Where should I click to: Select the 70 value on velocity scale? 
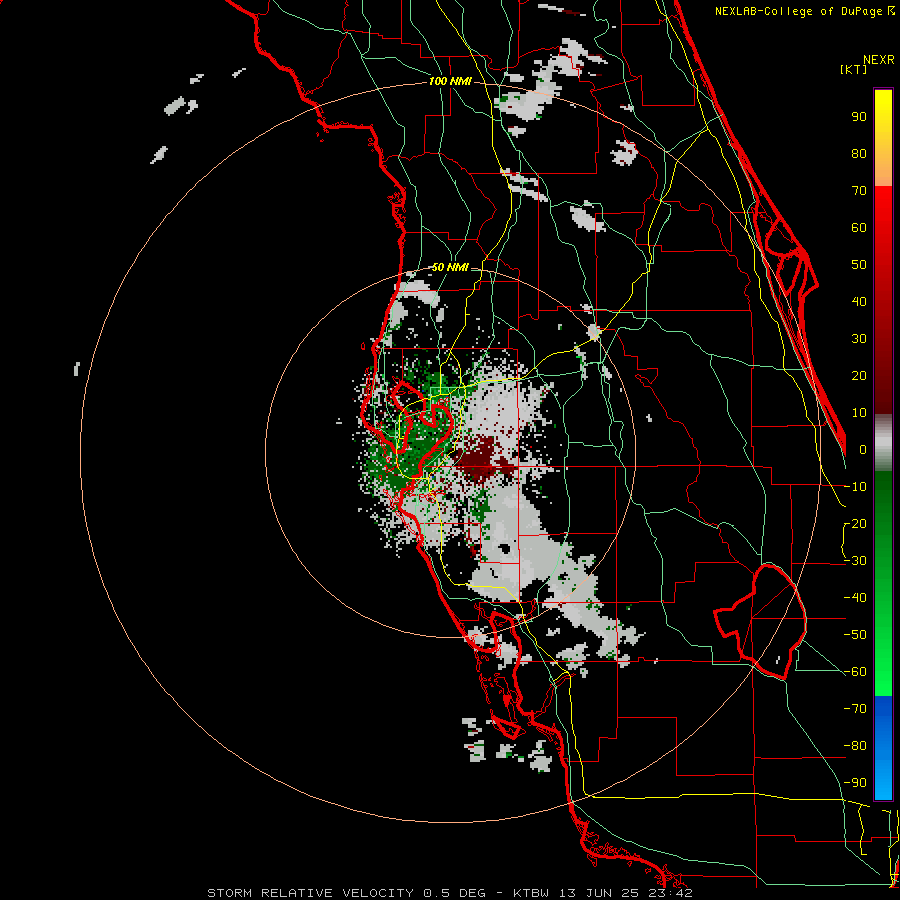click(x=859, y=191)
